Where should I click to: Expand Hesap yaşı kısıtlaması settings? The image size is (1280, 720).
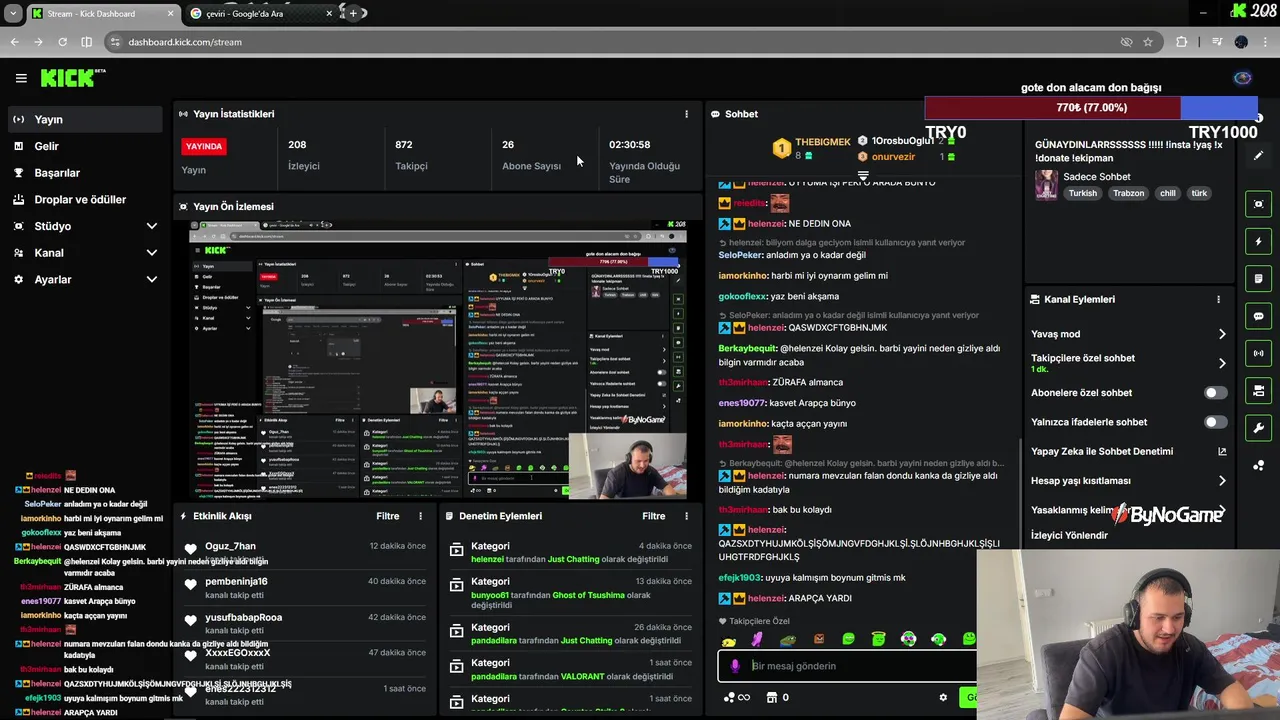point(1222,481)
